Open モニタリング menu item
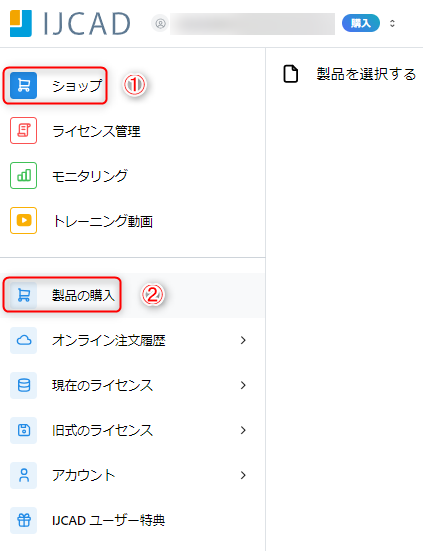The image size is (423, 551). 90,176
